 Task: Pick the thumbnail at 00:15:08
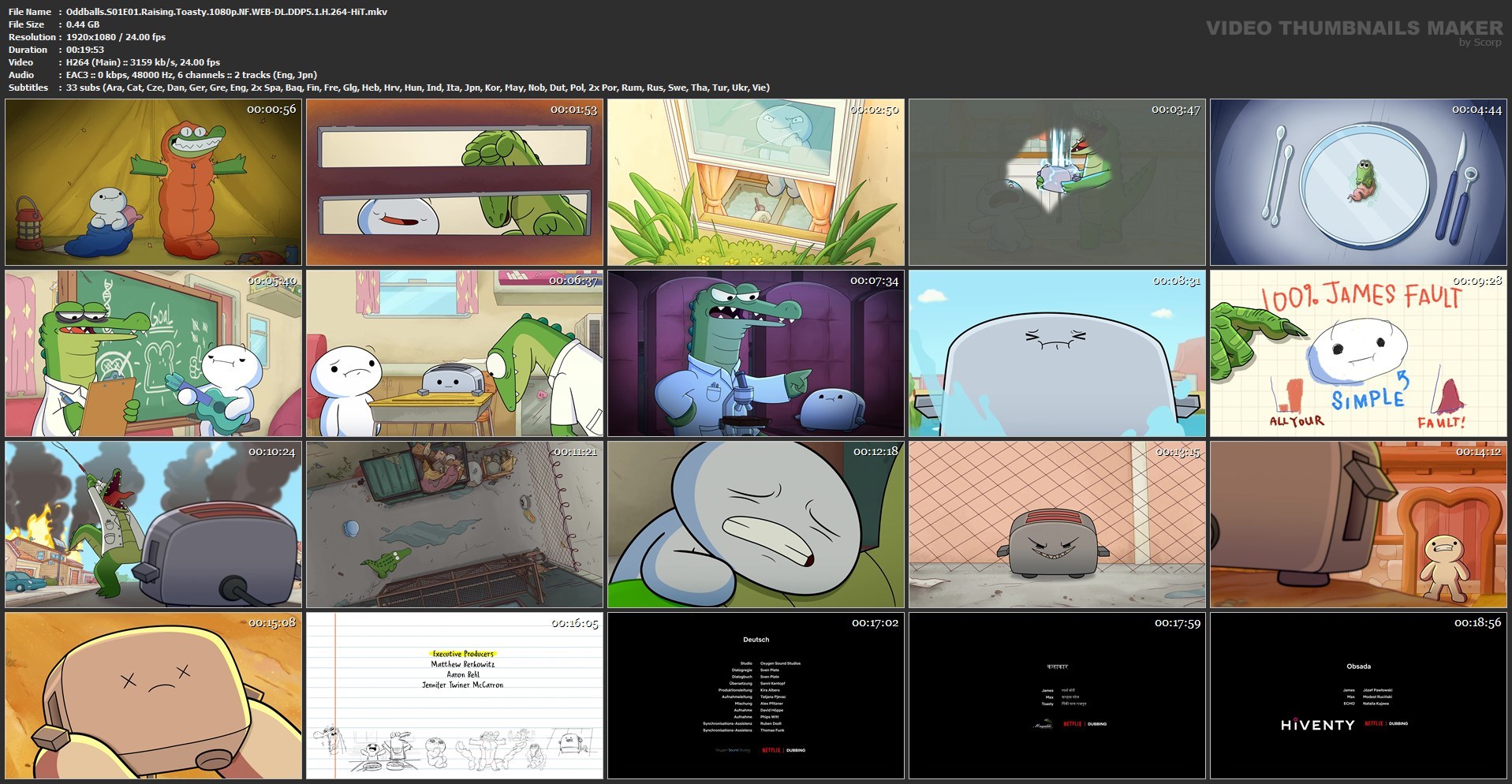pos(154,696)
